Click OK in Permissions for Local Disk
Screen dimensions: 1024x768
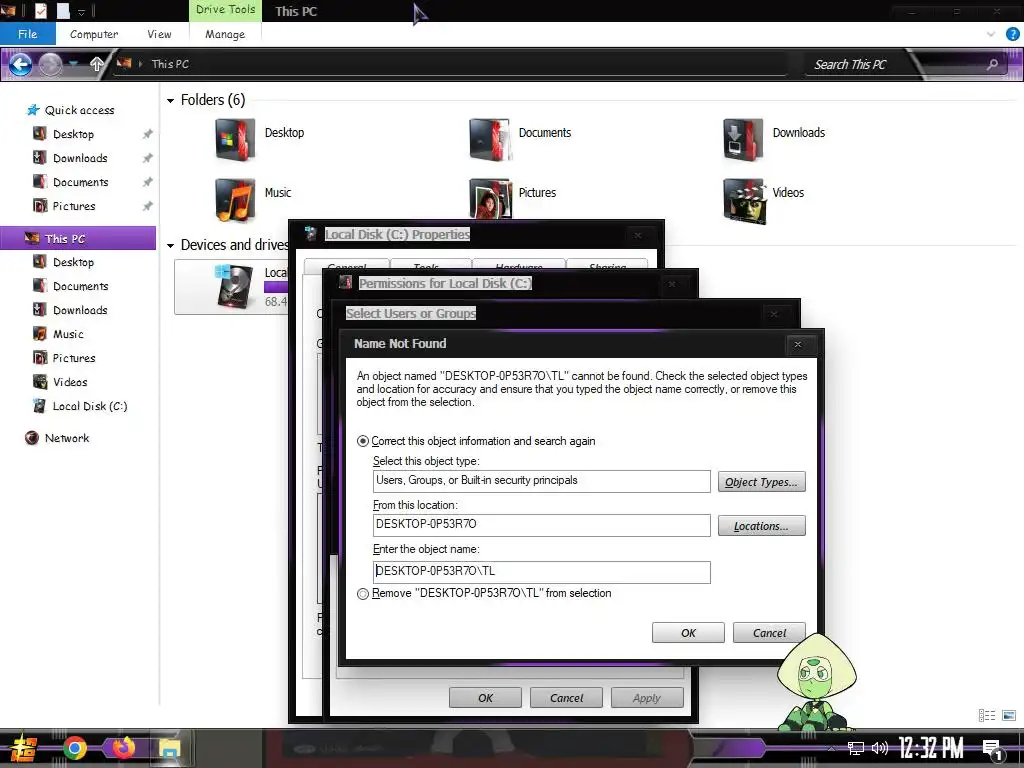485,697
